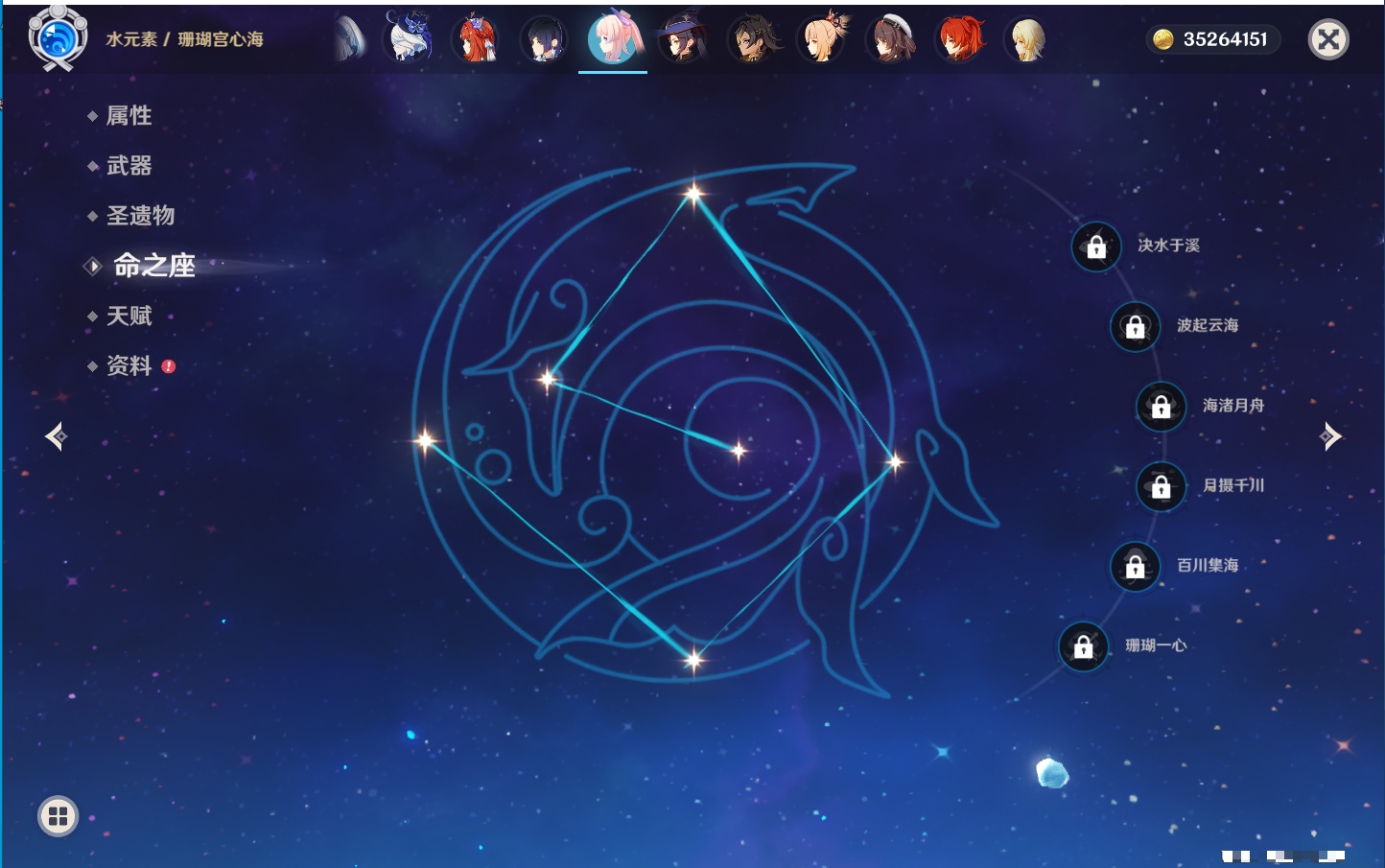Click the gold Mora coin icon
Screen dimensions: 1385x868
1163,39
